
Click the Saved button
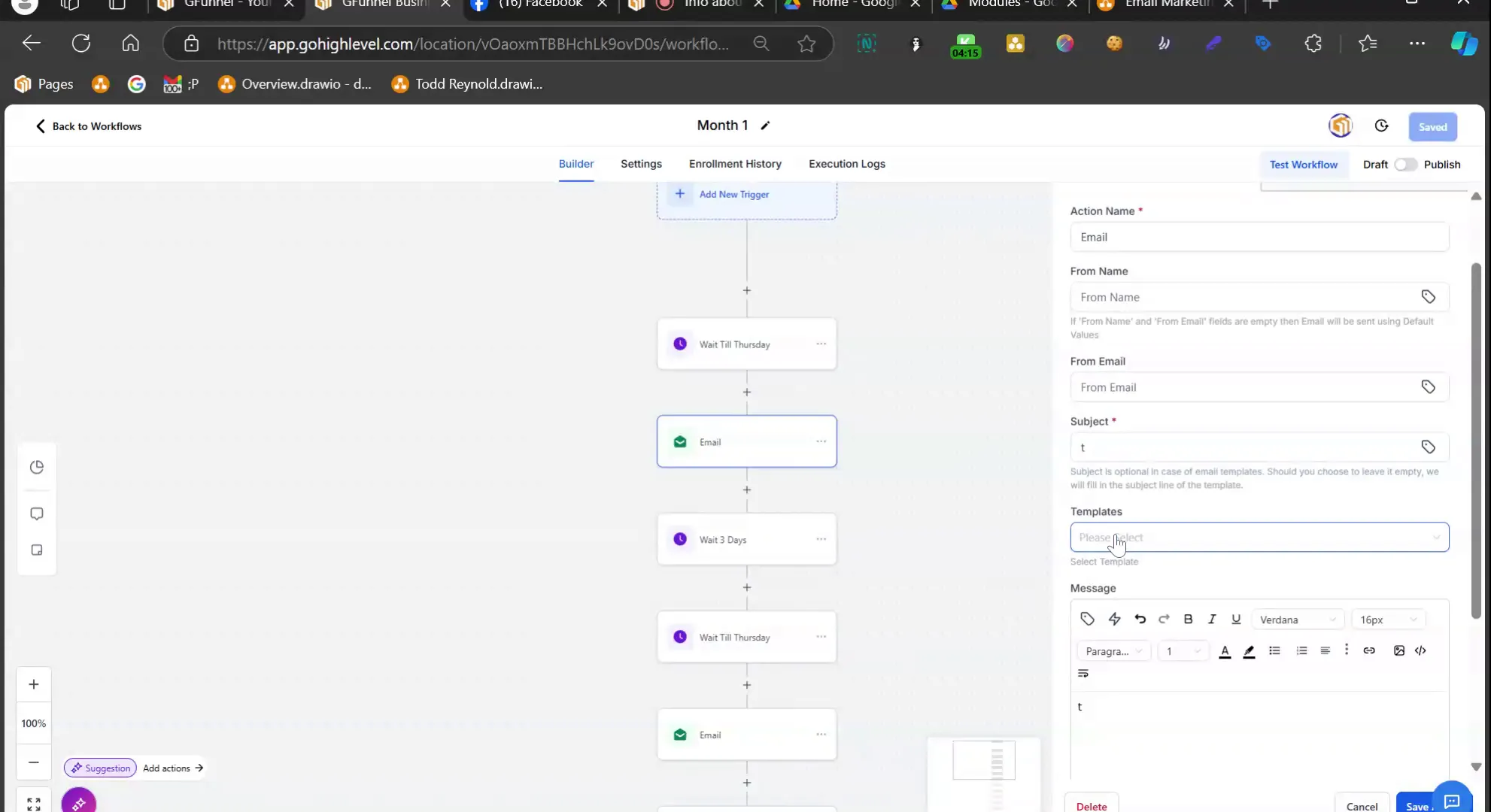coord(1432,127)
